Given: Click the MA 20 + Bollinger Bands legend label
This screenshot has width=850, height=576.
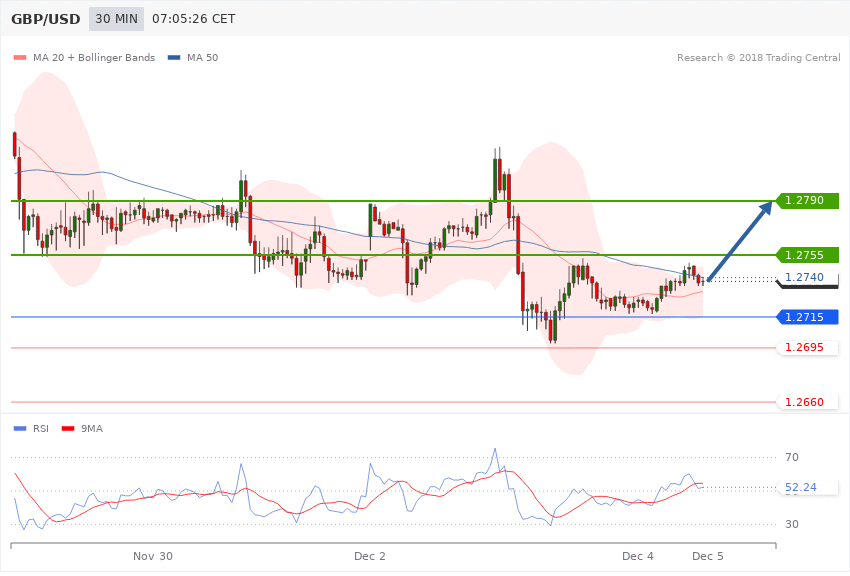Looking at the screenshot, I should click(x=94, y=57).
